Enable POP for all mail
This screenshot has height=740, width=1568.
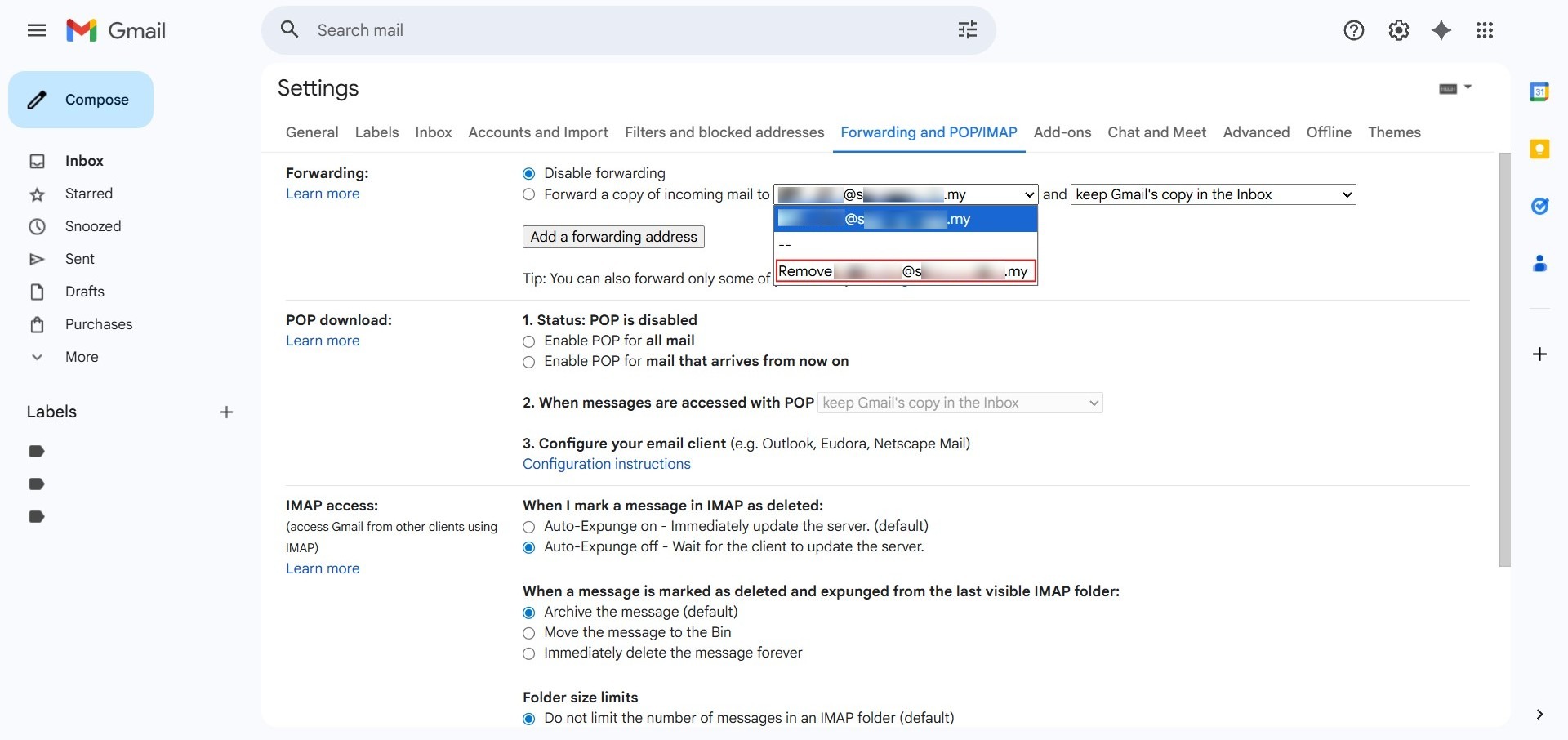coord(529,341)
